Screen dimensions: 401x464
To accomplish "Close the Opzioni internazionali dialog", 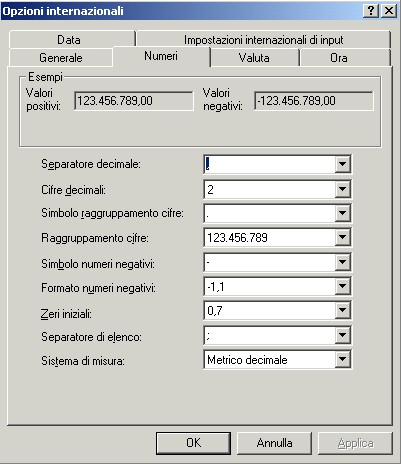I will (389, 11).
